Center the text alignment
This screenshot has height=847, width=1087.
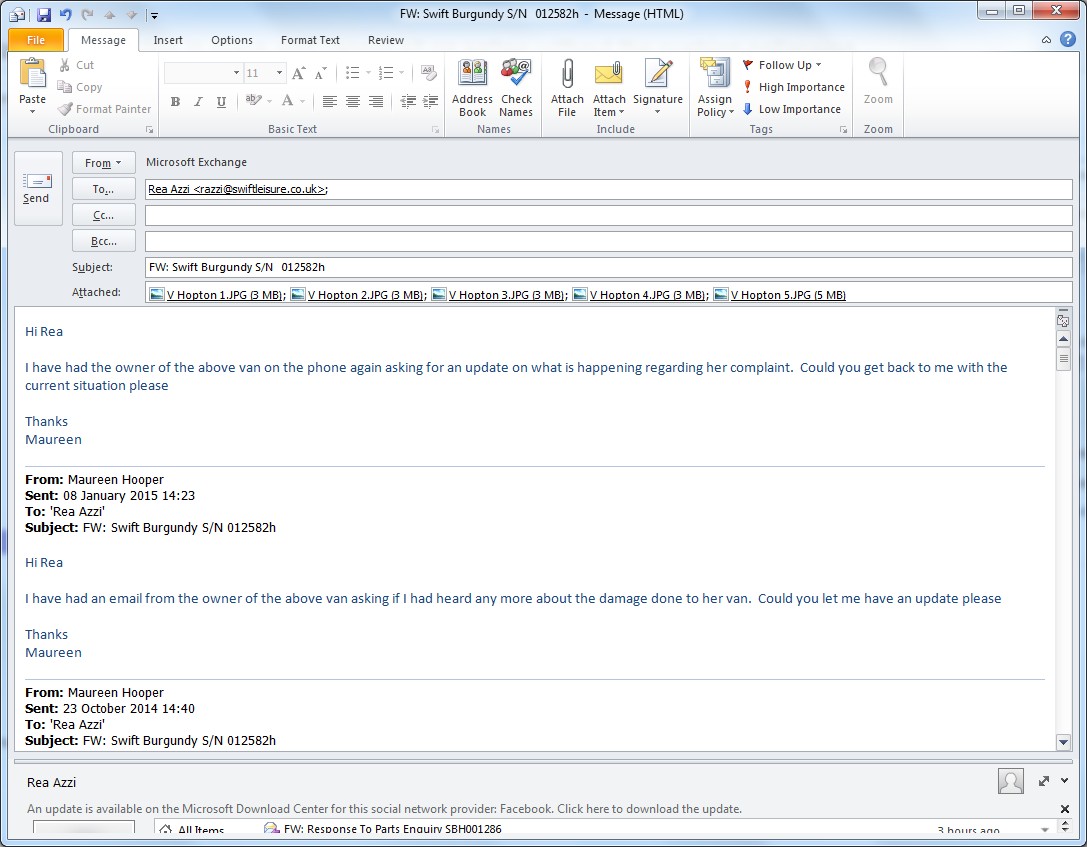[352, 102]
